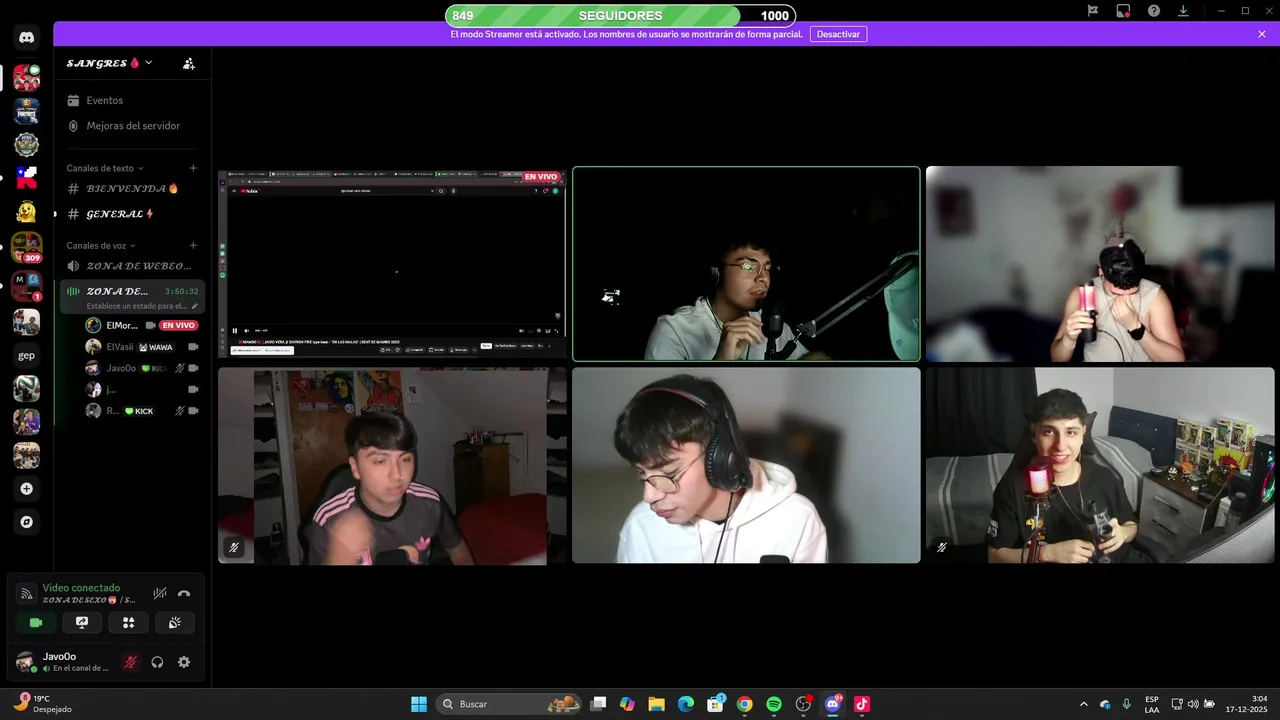Click the green download update icon
1280x720 pixels.
click(1183, 11)
